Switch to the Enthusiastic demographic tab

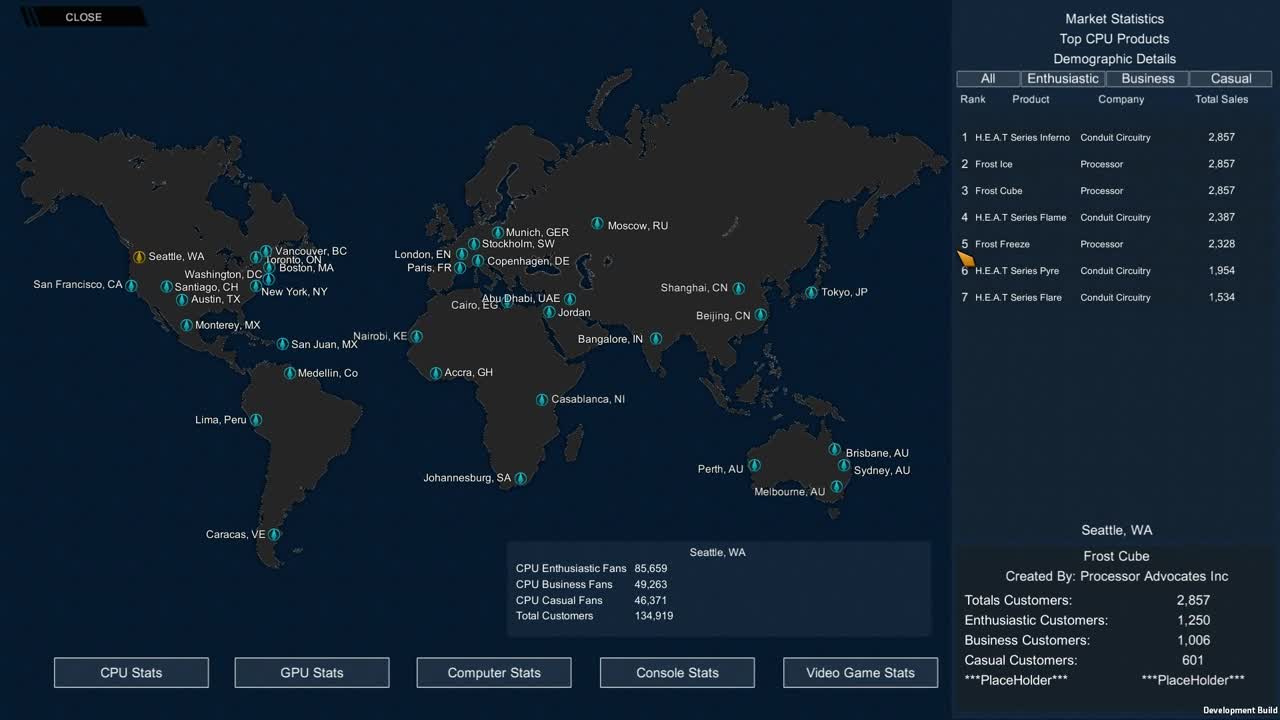(x=1063, y=79)
